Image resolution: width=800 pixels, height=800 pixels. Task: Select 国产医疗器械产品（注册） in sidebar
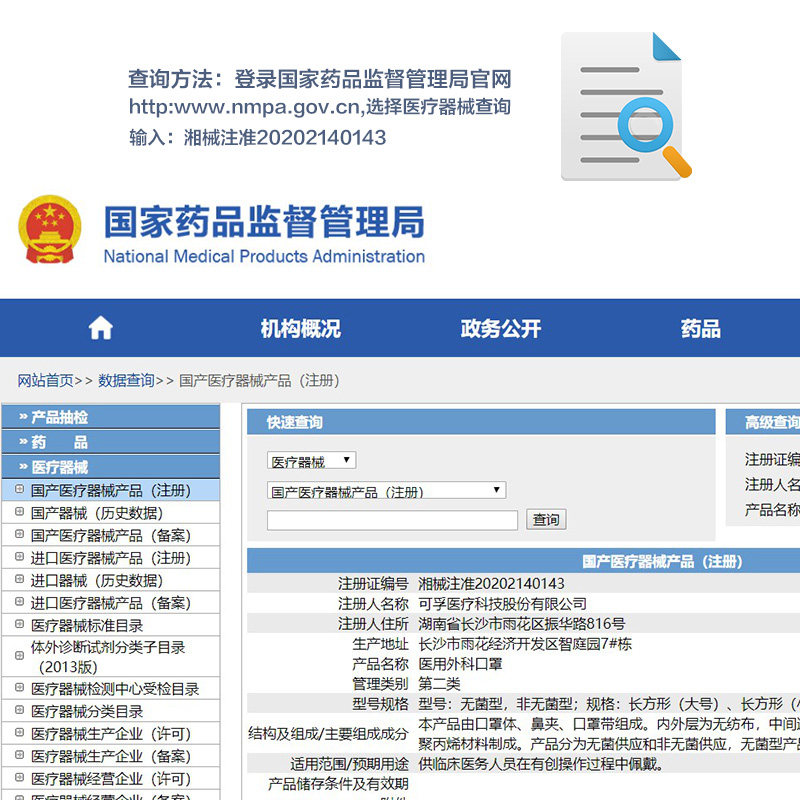click(111, 490)
